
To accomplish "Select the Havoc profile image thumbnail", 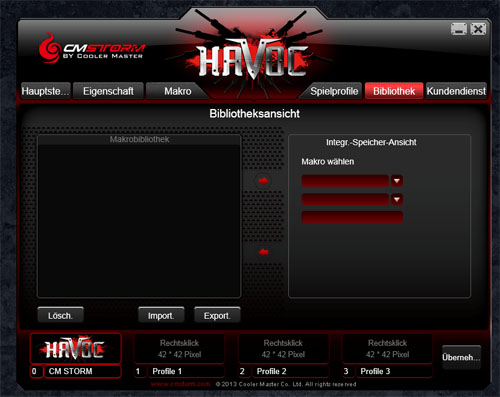I will point(76,348).
